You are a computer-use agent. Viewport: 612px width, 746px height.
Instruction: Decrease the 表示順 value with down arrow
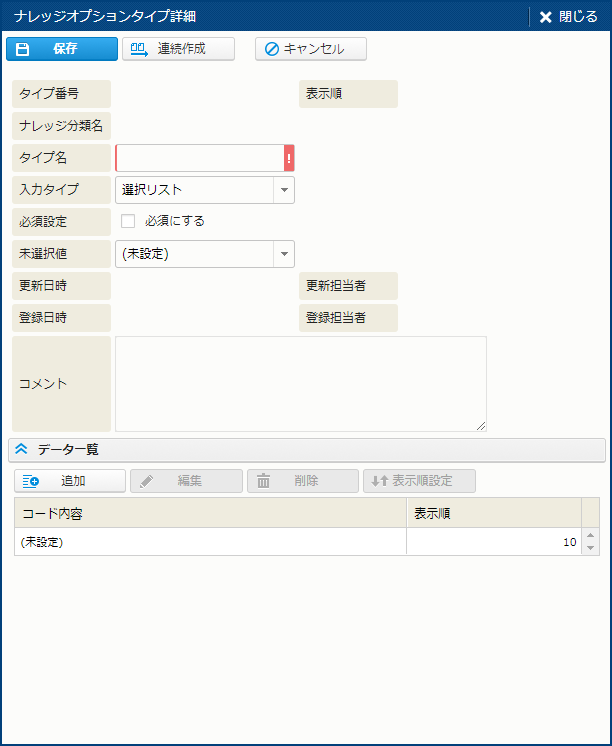(x=590, y=548)
